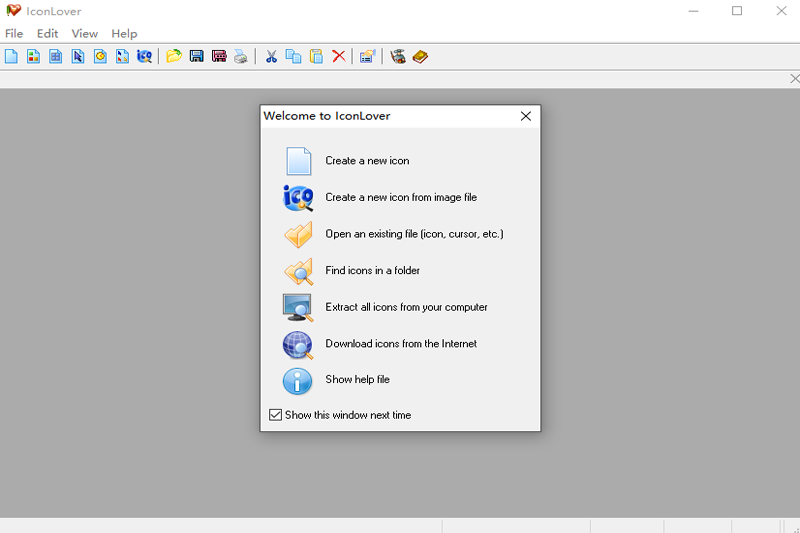
Task: Click the Copy toolbar icon
Action: 293,57
